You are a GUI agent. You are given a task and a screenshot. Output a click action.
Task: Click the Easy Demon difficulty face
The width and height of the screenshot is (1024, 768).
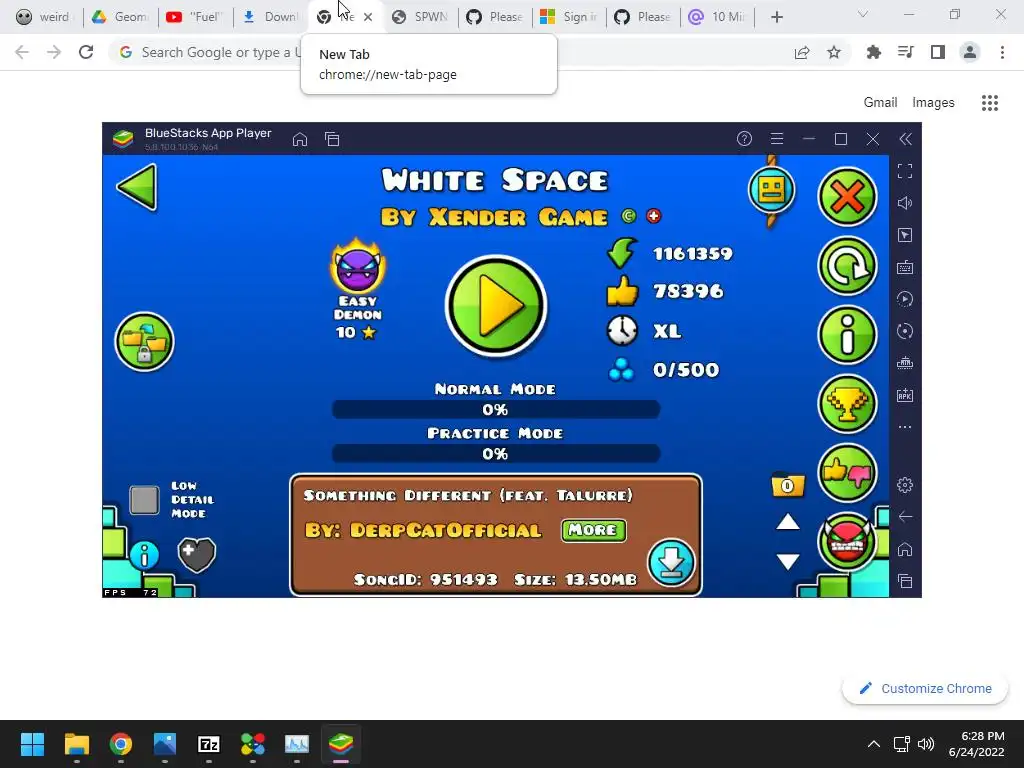(358, 266)
